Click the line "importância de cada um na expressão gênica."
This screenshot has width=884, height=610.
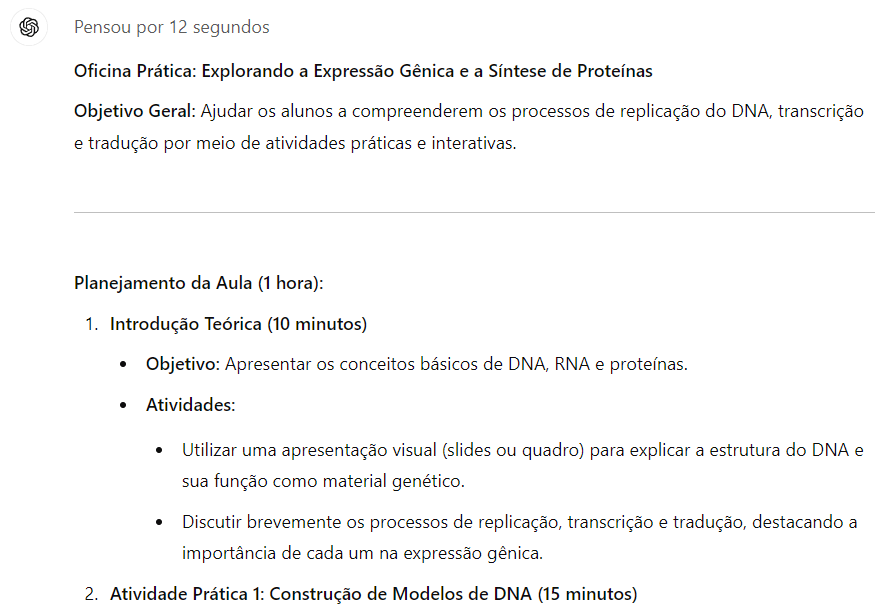[x=362, y=553]
